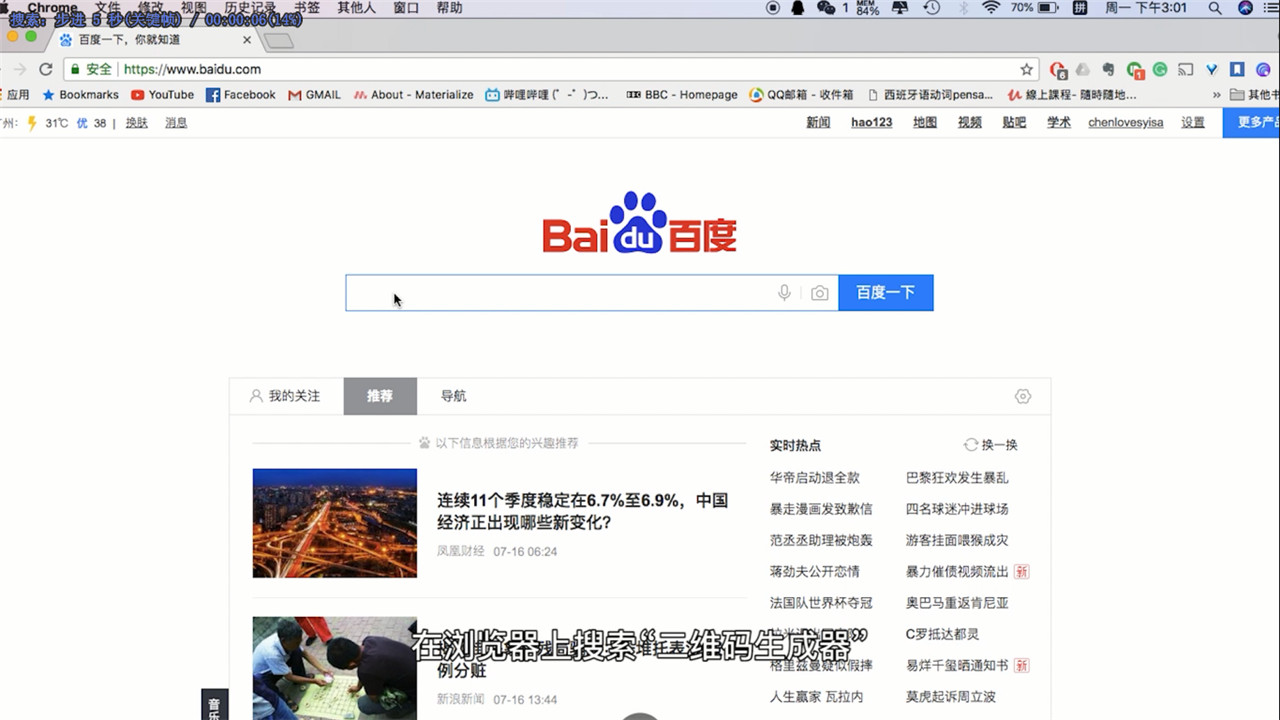1280x720 pixels.
Task: Click the green Grammarly extension icon
Action: pyautogui.click(x=1160, y=69)
